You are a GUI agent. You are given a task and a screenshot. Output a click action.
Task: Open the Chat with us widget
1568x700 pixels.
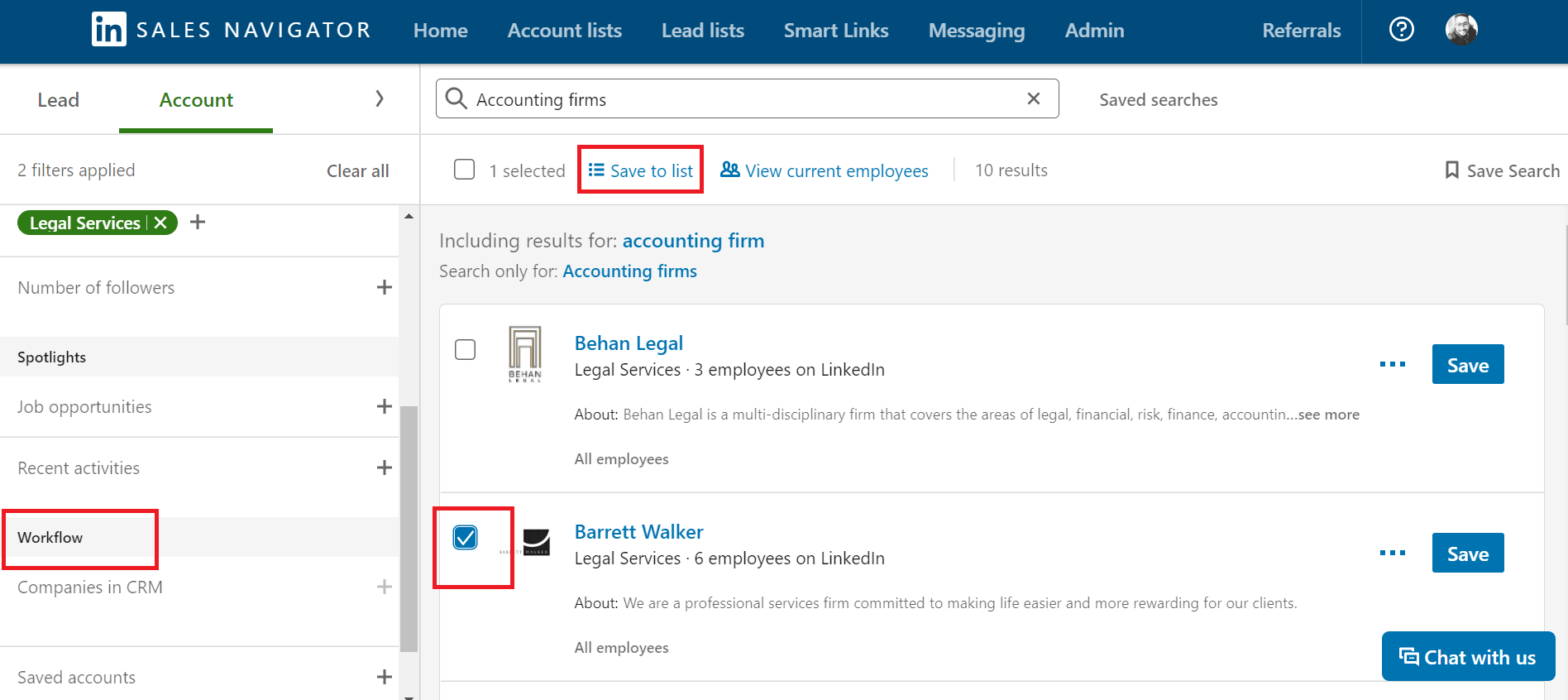click(x=1468, y=657)
